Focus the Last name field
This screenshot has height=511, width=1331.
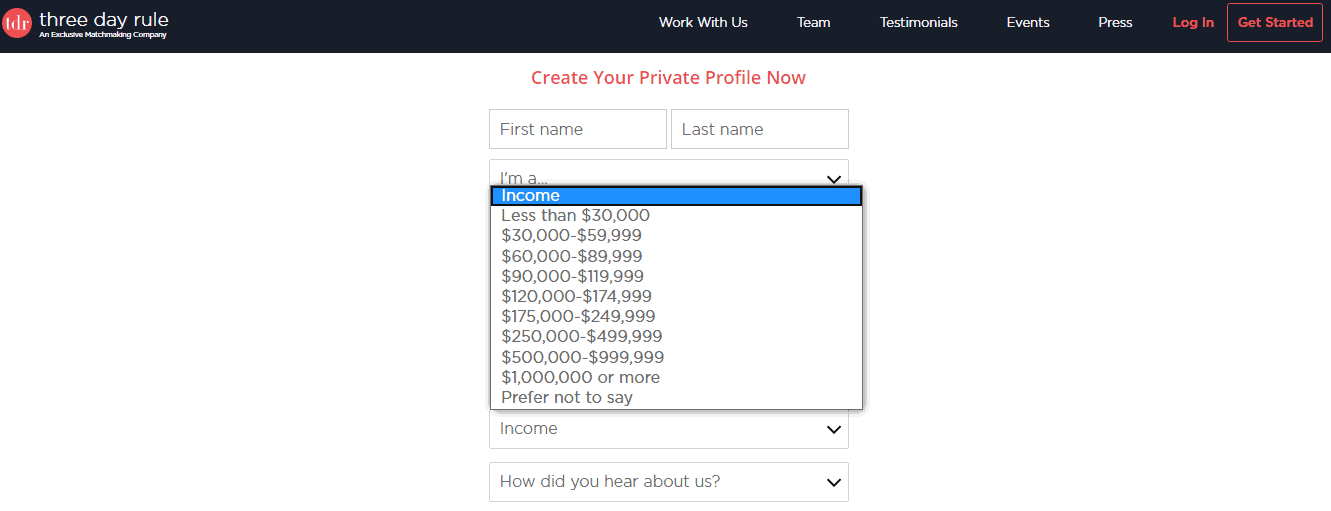(760, 129)
